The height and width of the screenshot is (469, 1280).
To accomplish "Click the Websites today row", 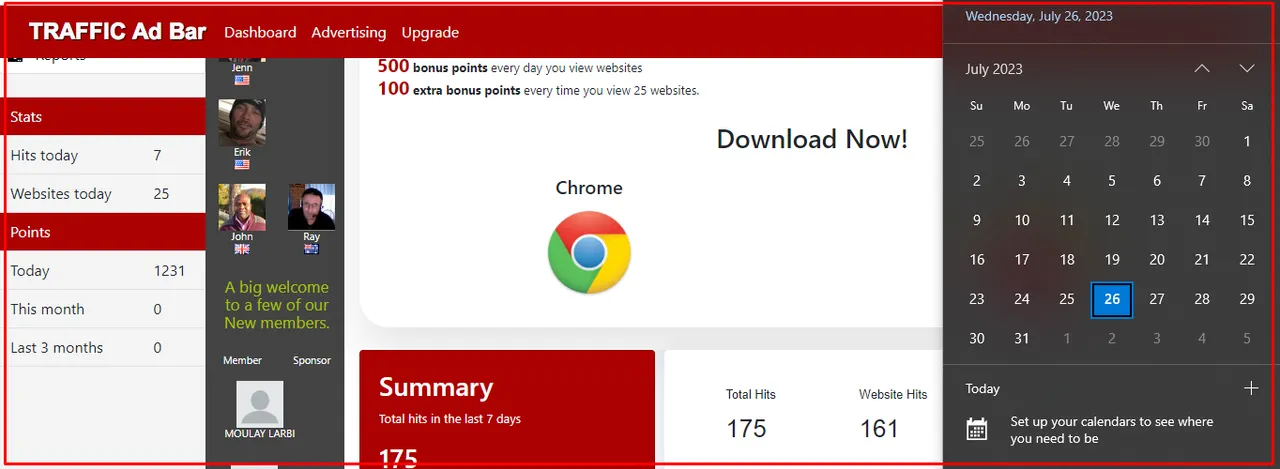I will [x=103, y=194].
